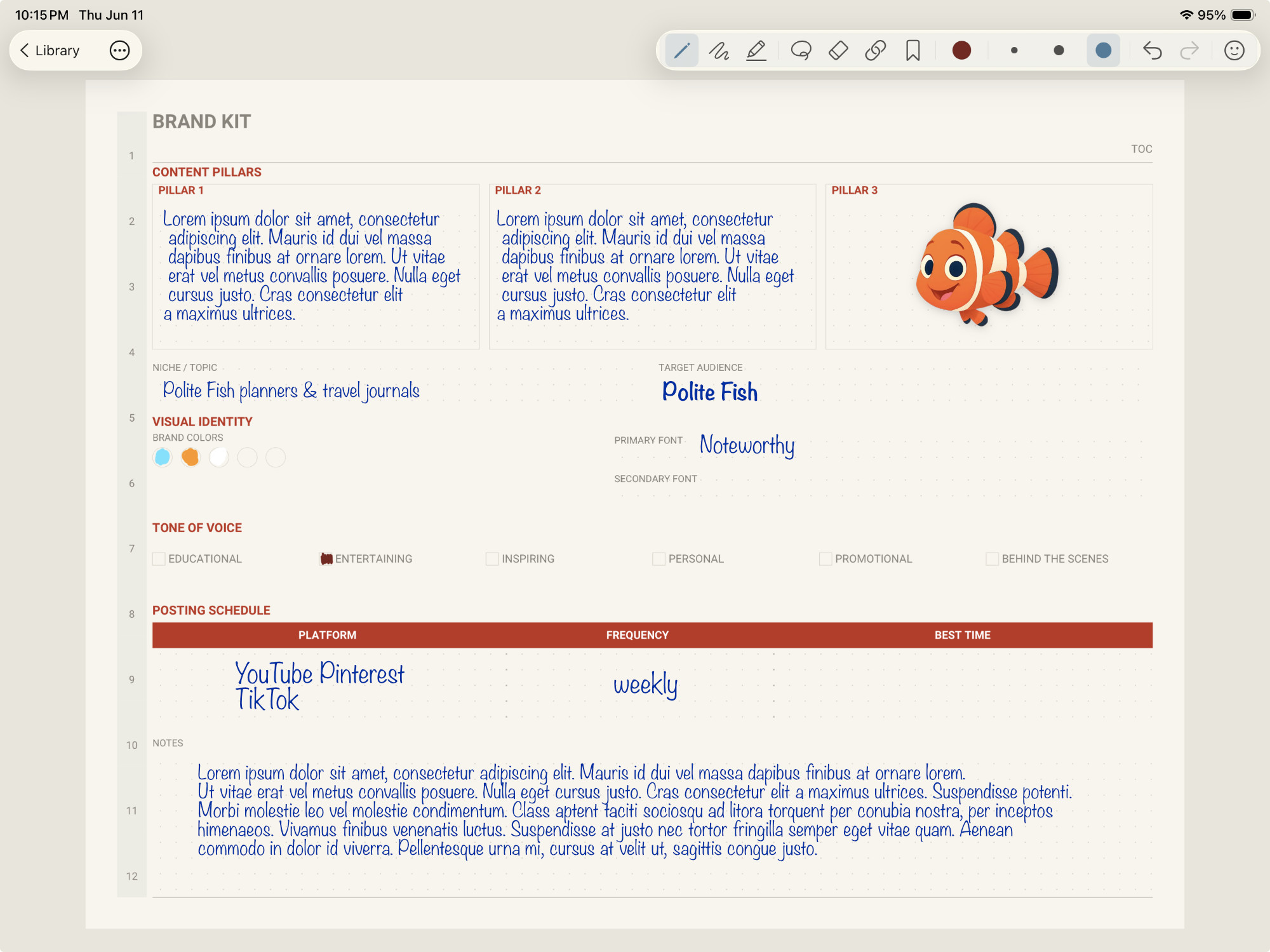Tap the BRAND KIT page title
The height and width of the screenshot is (952, 1270).
(x=201, y=121)
